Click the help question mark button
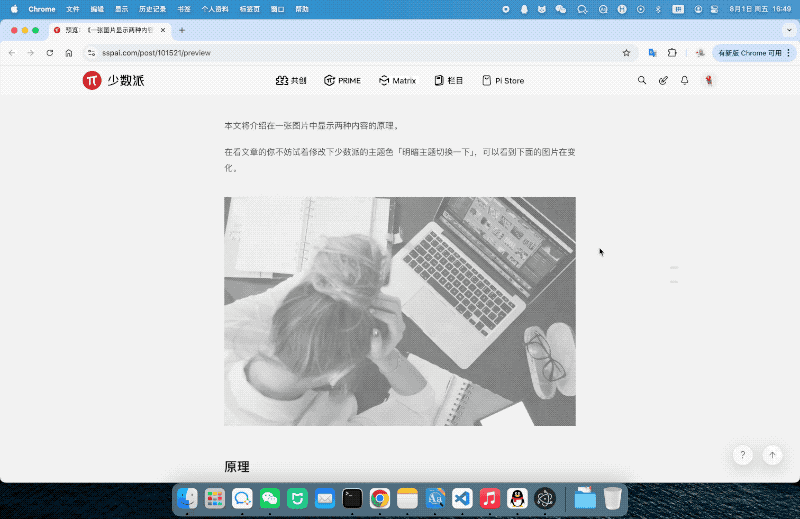Image resolution: width=800 pixels, height=519 pixels. click(x=743, y=455)
